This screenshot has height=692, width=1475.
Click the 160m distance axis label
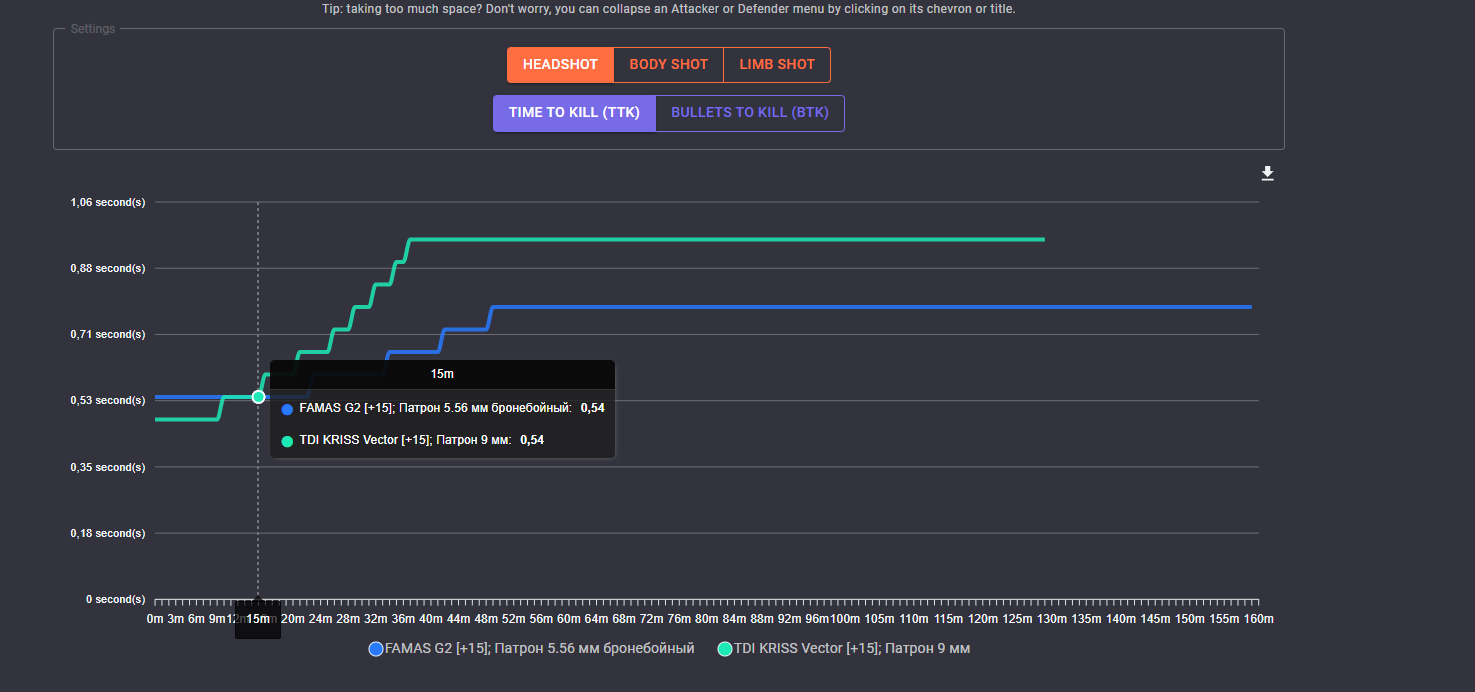point(1258,619)
